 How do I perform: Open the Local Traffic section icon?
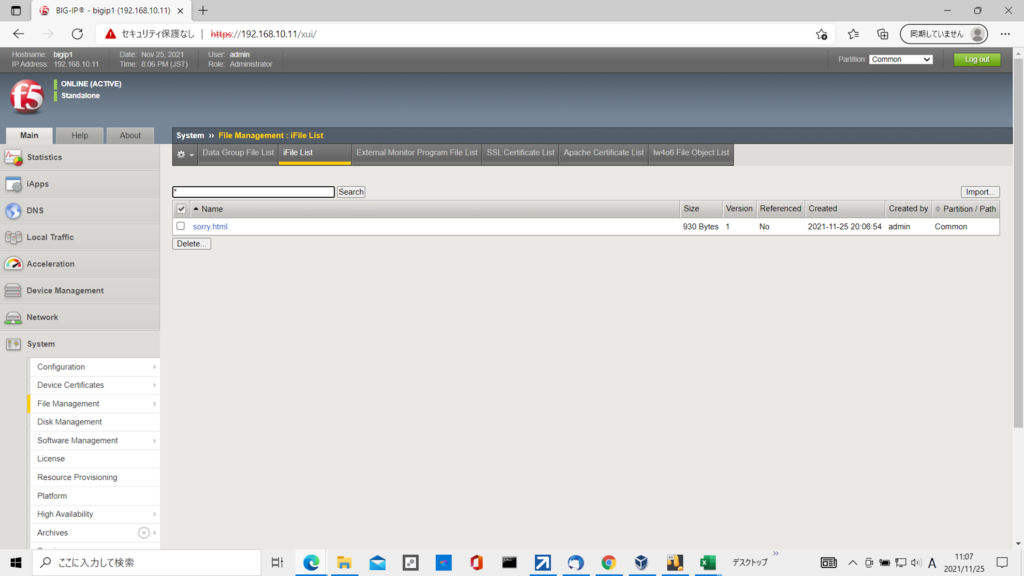13,238
